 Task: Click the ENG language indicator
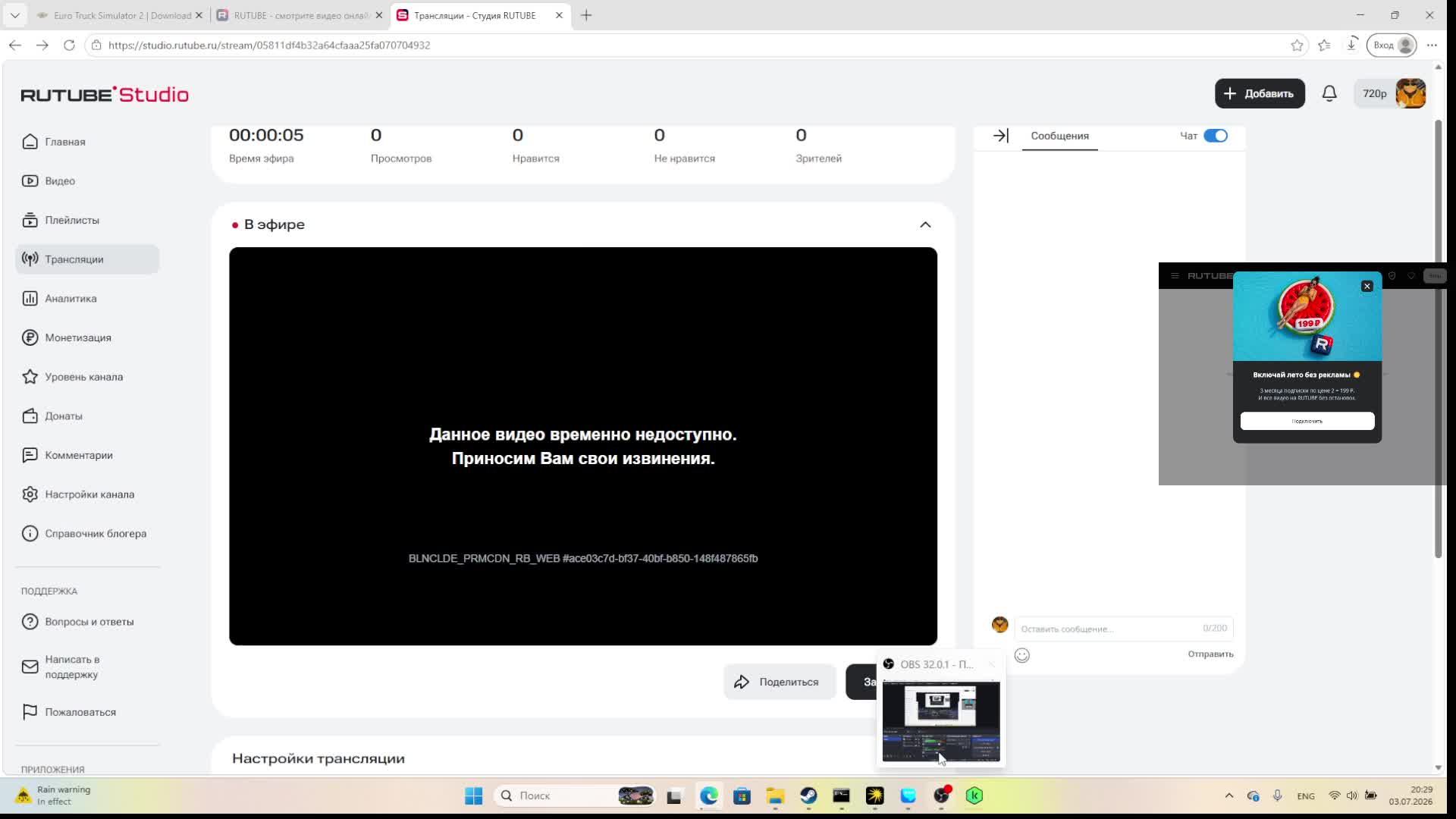1306,795
